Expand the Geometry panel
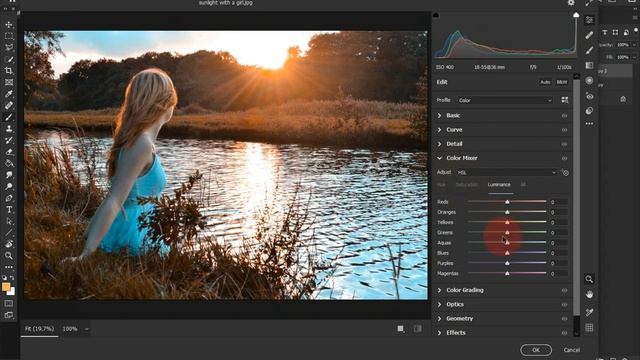The width and height of the screenshot is (640, 360). [x=440, y=318]
